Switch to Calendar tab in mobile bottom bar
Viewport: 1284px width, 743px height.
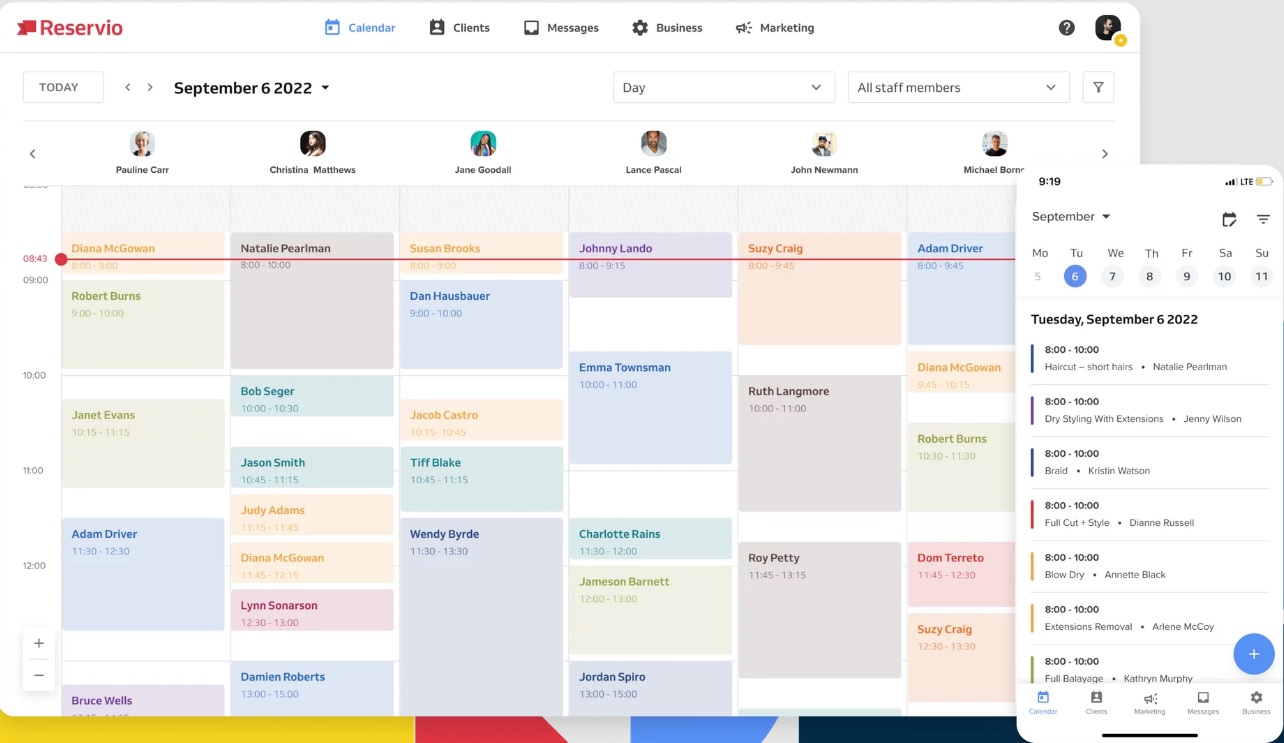(1043, 704)
